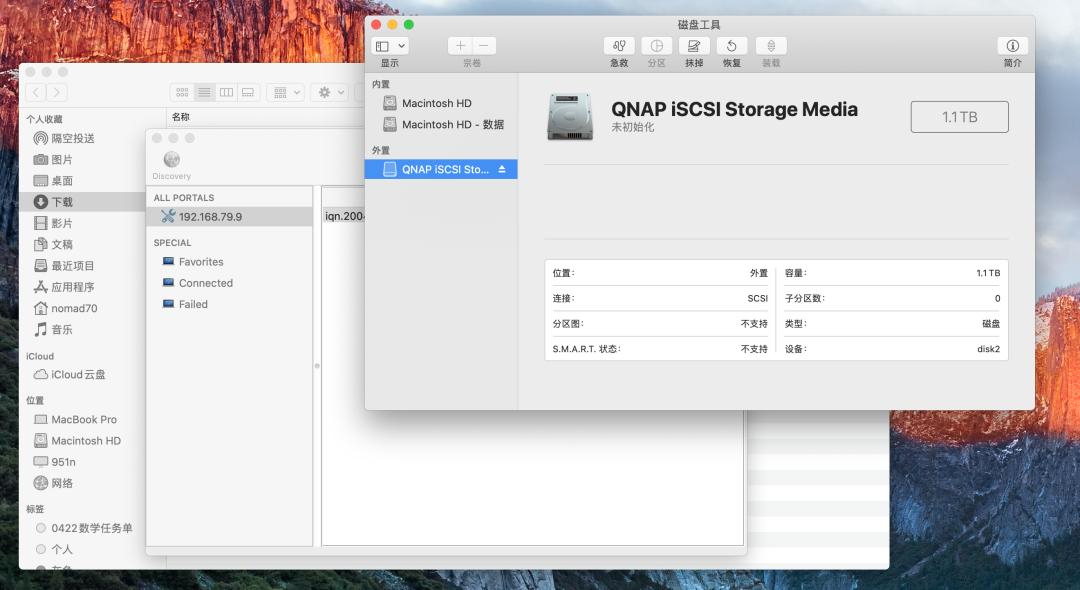The width and height of the screenshot is (1080, 590).
Task: Select the 192.168.79.9 portal
Action: pyautogui.click(x=210, y=217)
